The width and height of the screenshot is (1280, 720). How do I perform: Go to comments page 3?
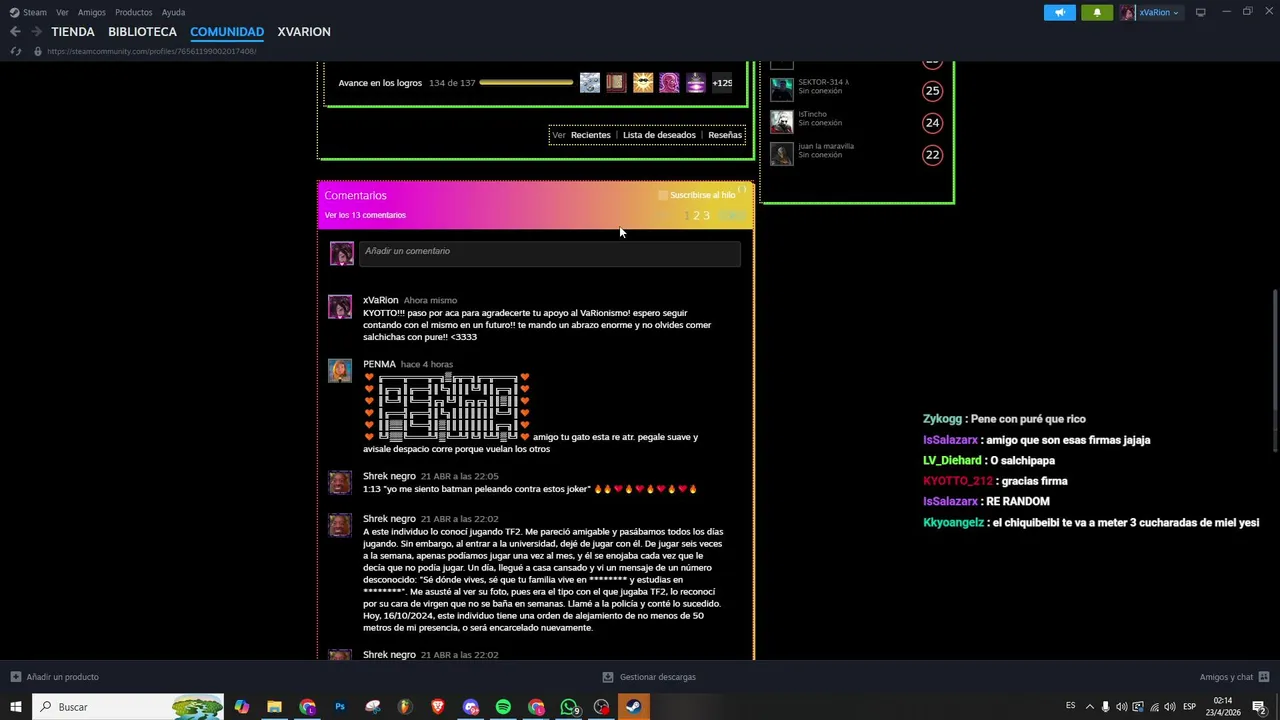[706, 215]
